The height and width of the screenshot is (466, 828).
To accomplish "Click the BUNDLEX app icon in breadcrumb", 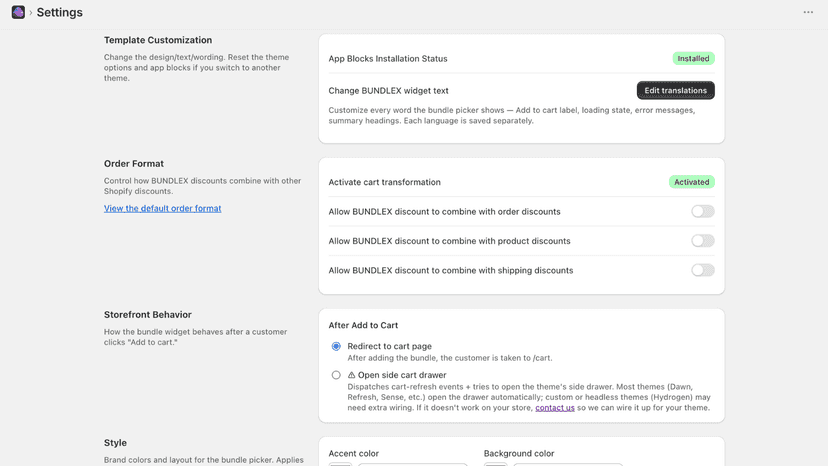I will [18, 12].
